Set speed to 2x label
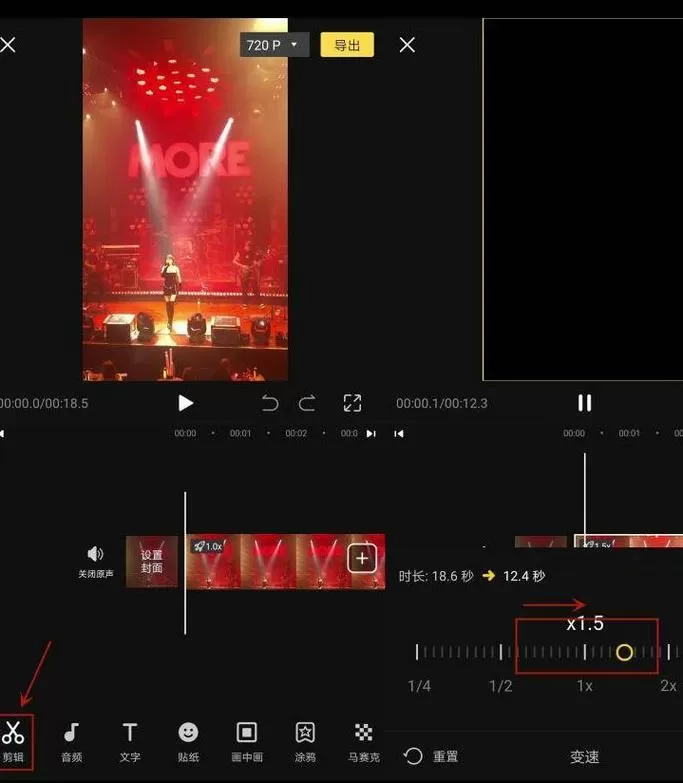 click(669, 686)
